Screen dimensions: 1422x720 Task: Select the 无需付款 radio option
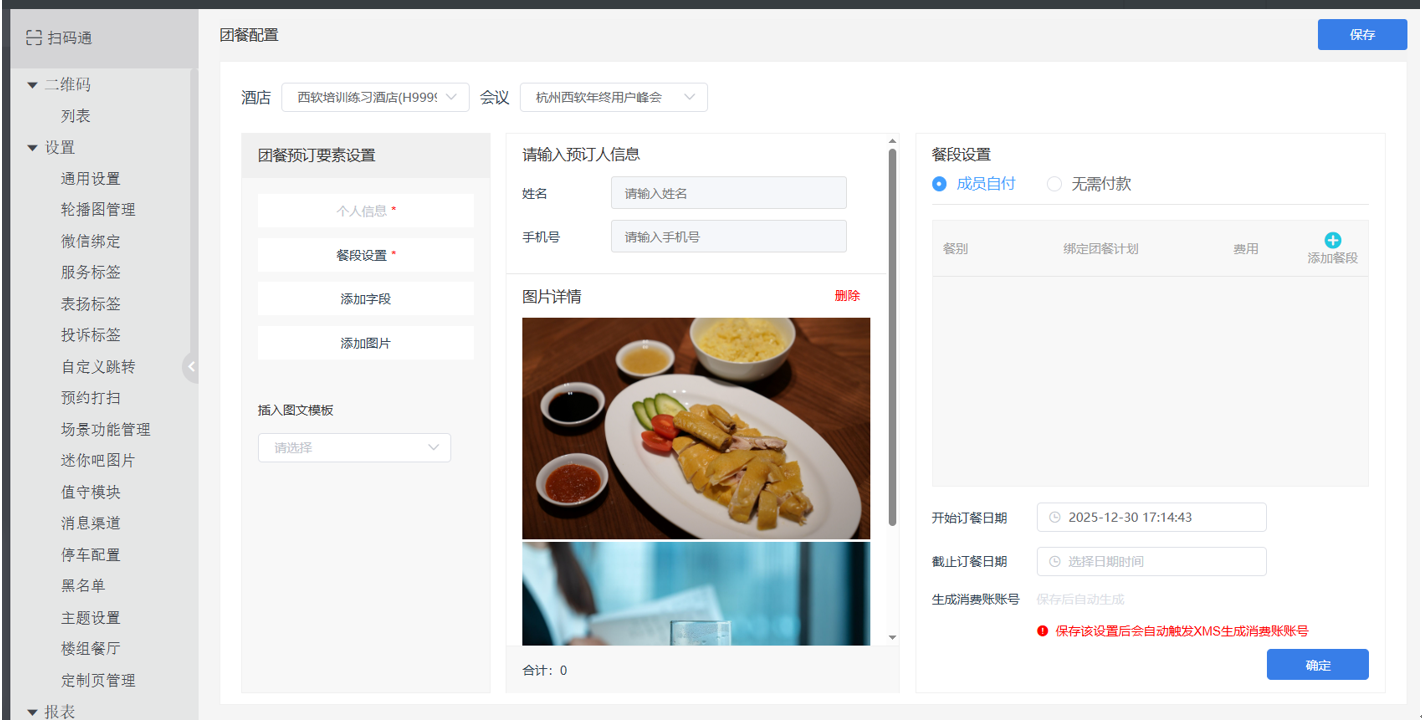(1054, 184)
